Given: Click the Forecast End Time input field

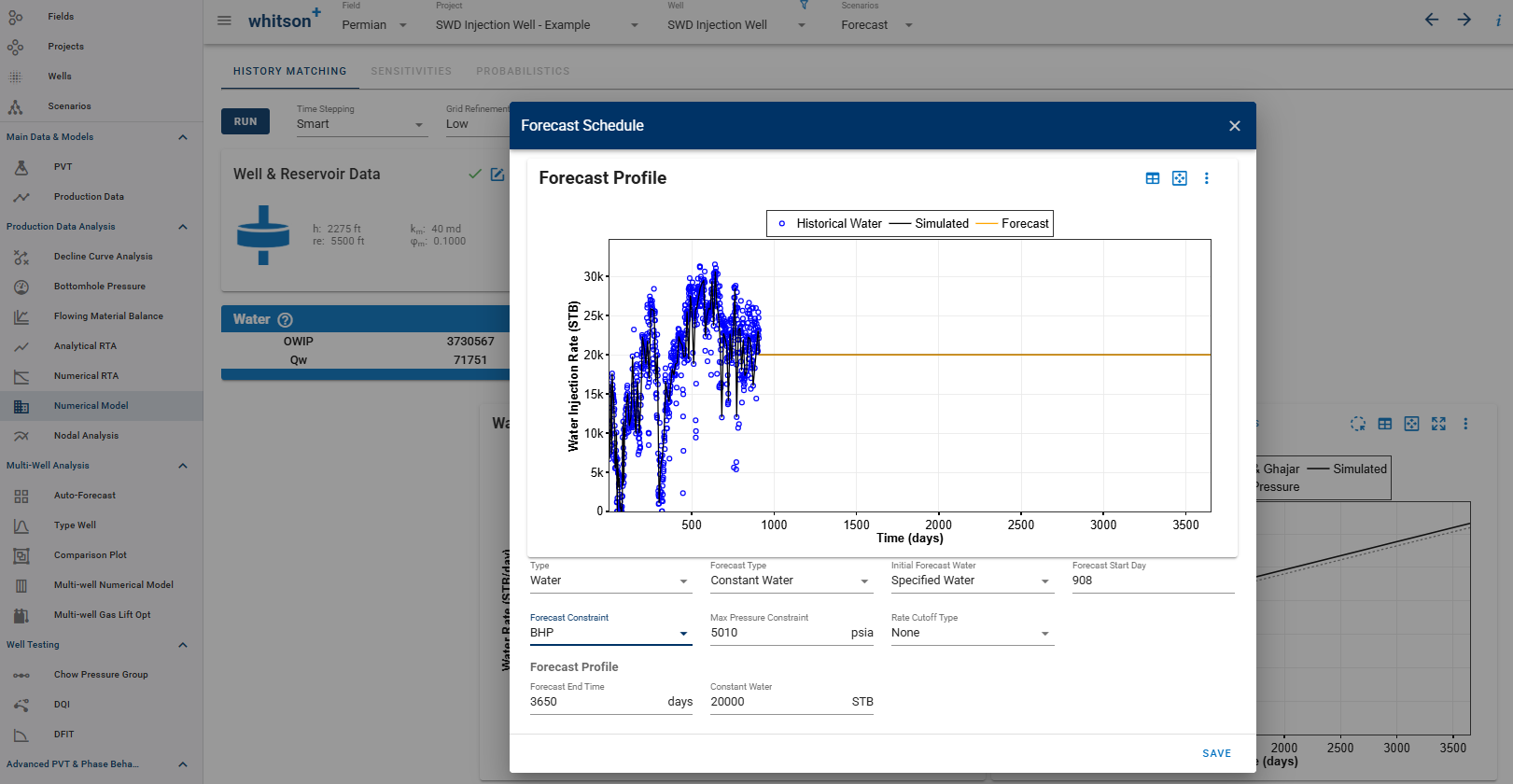Looking at the screenshot, I should [x=595, y=702].
